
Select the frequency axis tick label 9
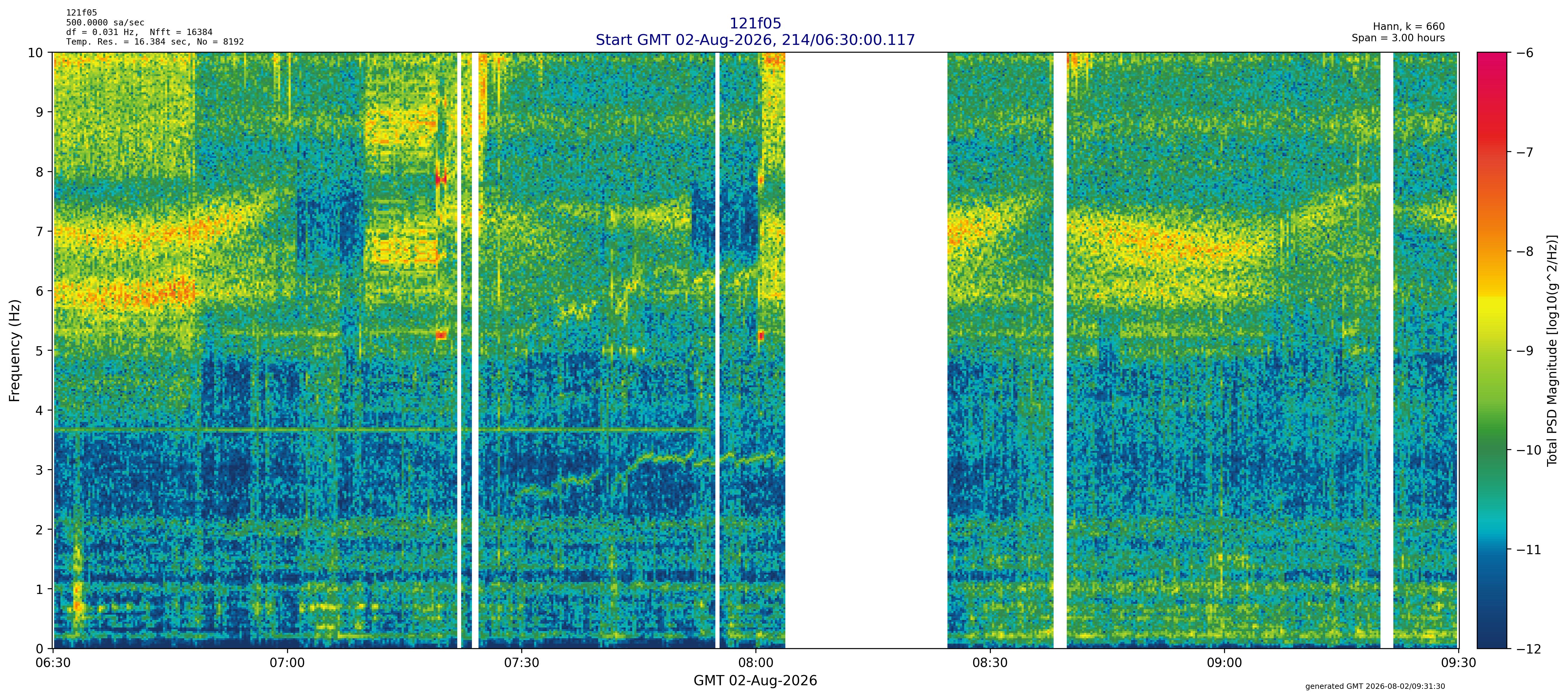(39, 113)
